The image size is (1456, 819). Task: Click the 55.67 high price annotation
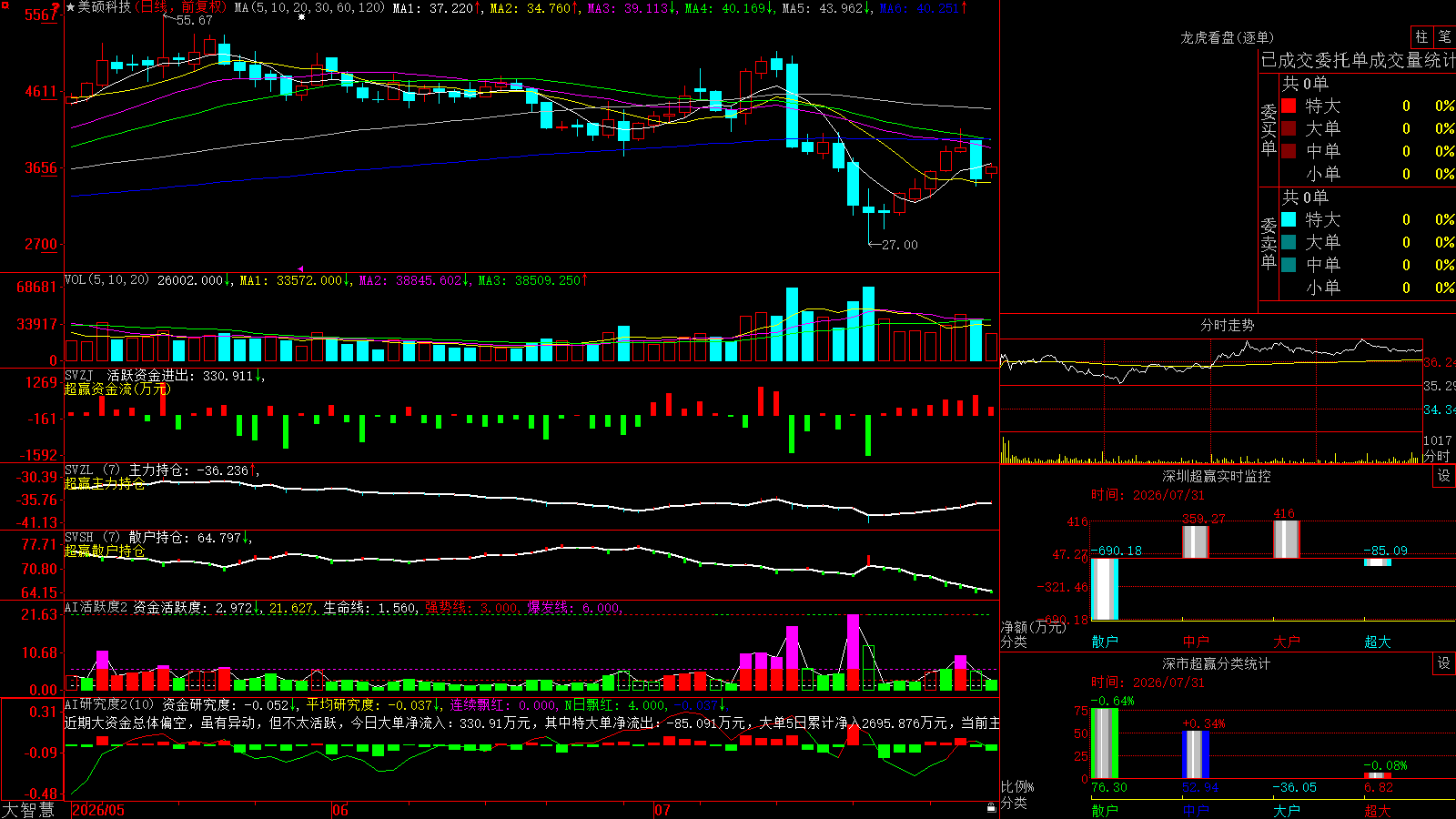point(194,20)
